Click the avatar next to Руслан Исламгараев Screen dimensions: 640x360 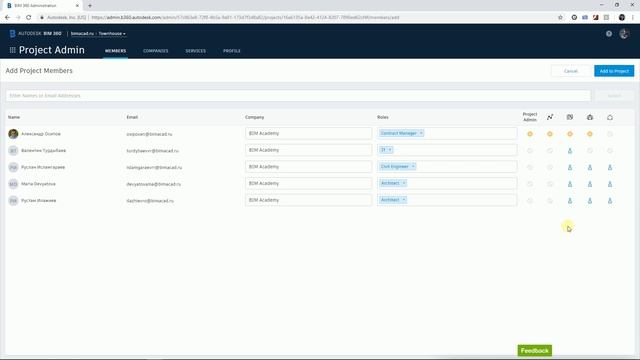pyautogui.click(x=13, y=167)
